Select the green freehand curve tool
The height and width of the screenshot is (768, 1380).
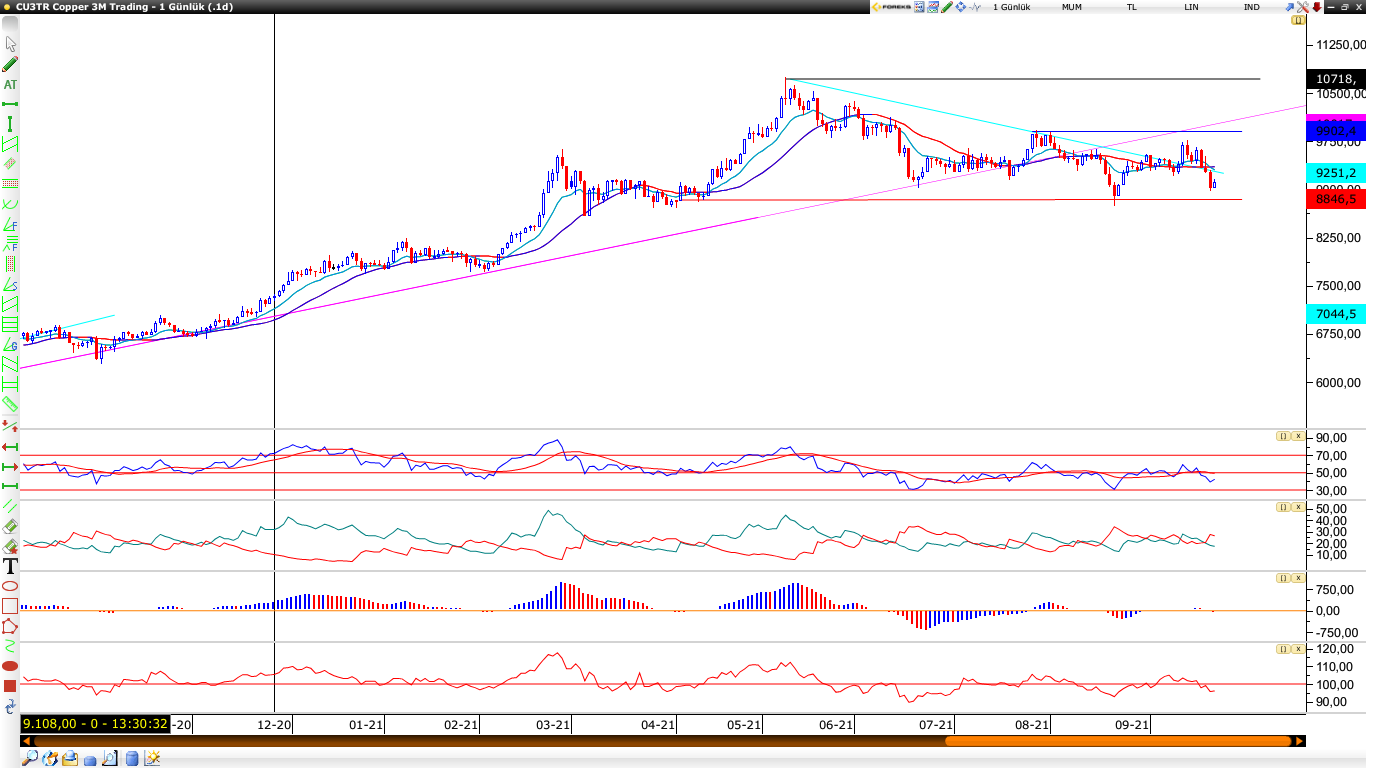(10, 646)
